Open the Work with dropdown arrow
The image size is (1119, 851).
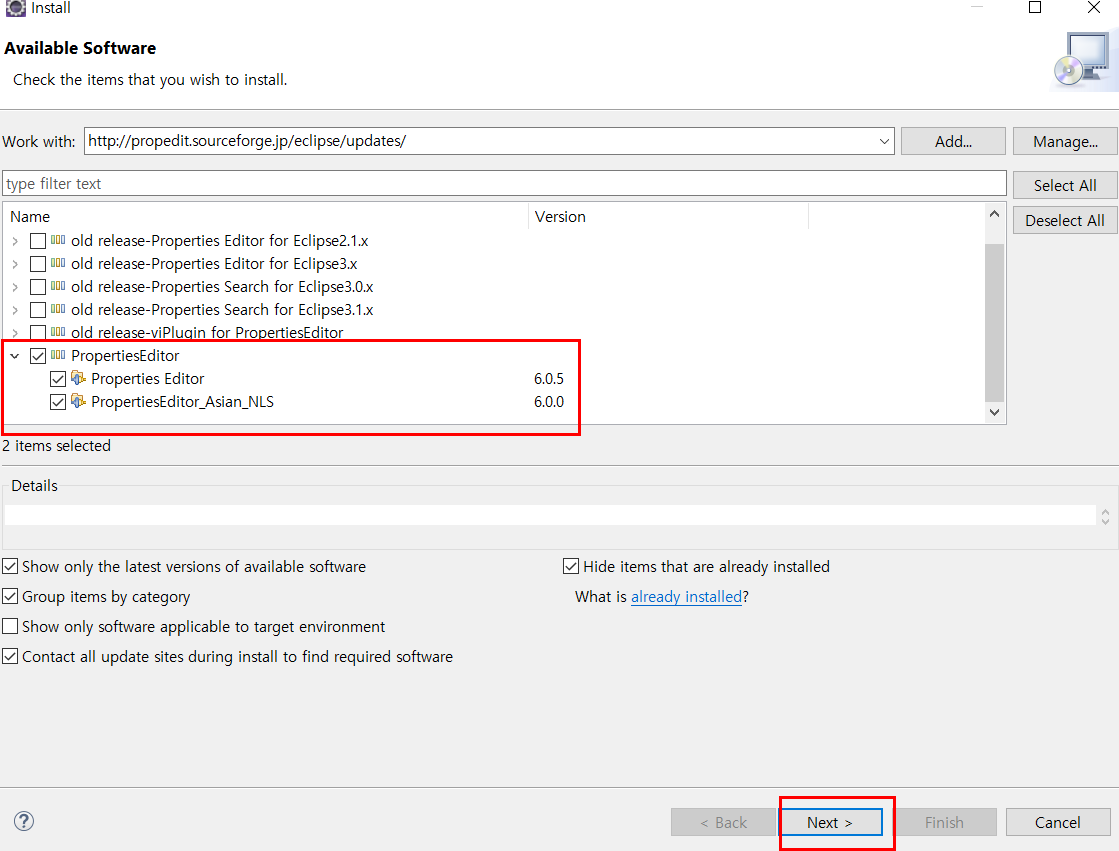click(884, 141)
